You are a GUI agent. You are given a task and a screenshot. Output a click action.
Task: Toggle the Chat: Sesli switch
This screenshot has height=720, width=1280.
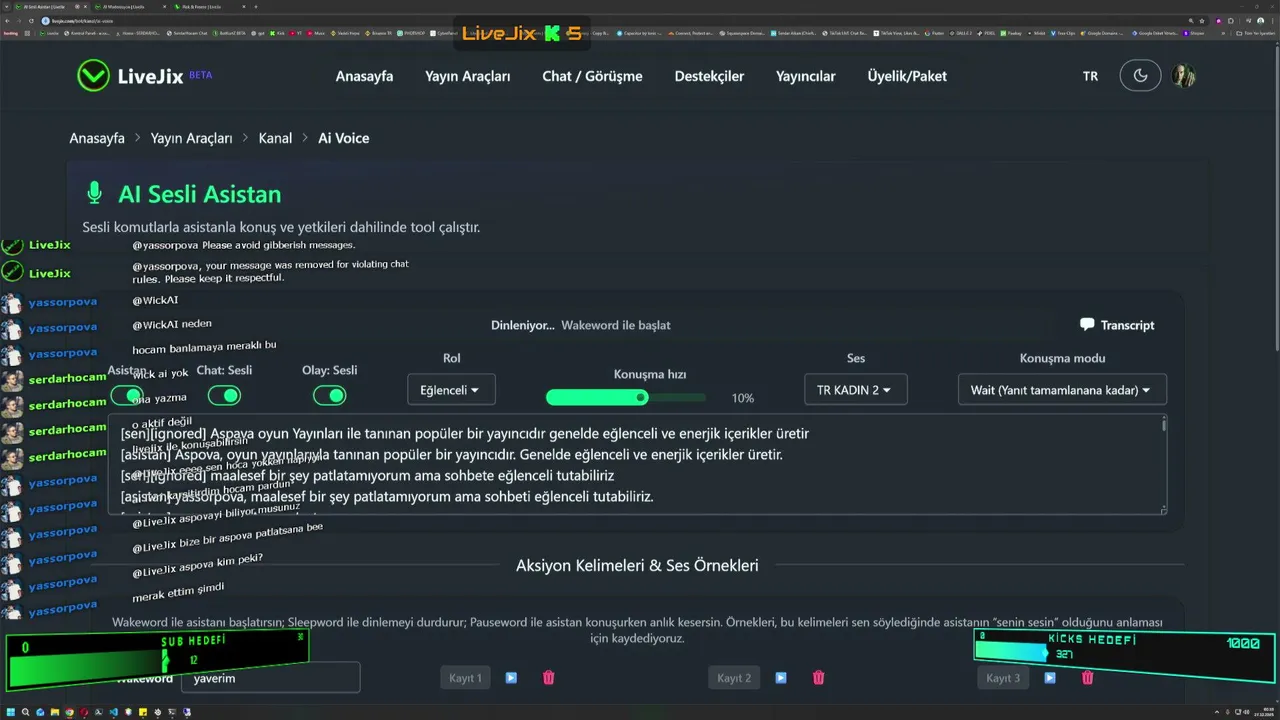pos(224,395)
